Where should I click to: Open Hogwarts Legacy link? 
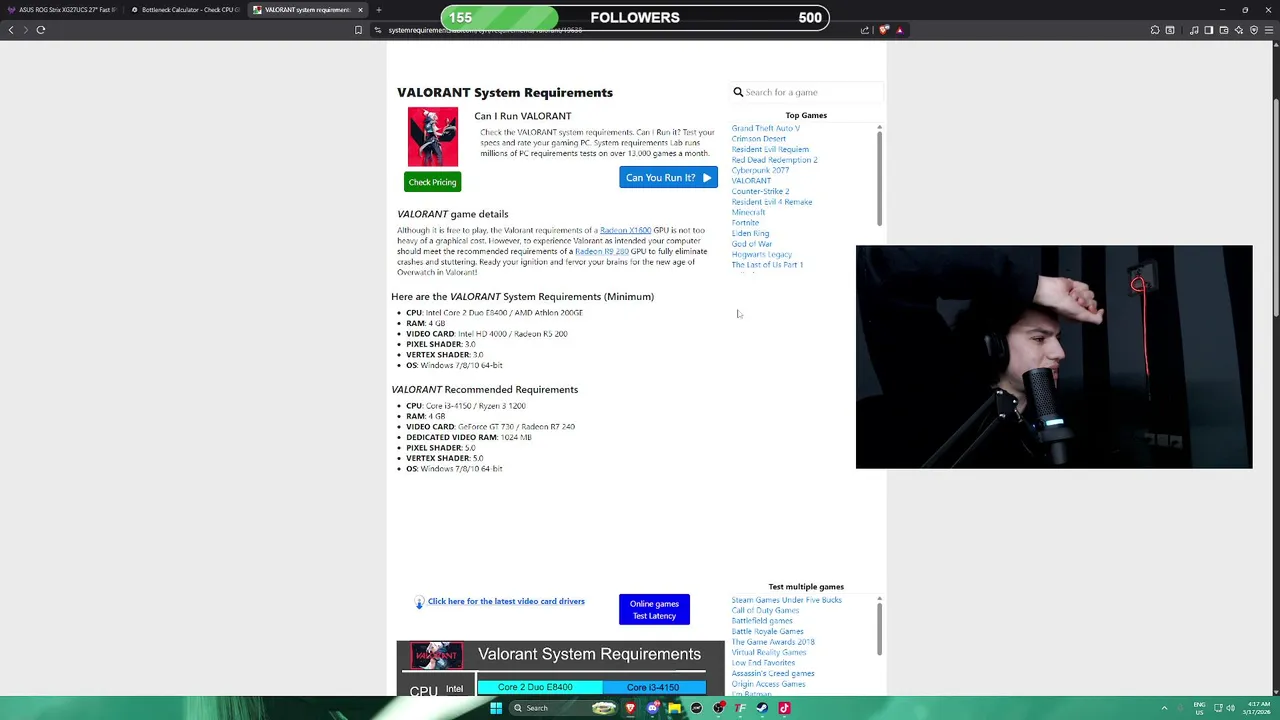[761, 255]
